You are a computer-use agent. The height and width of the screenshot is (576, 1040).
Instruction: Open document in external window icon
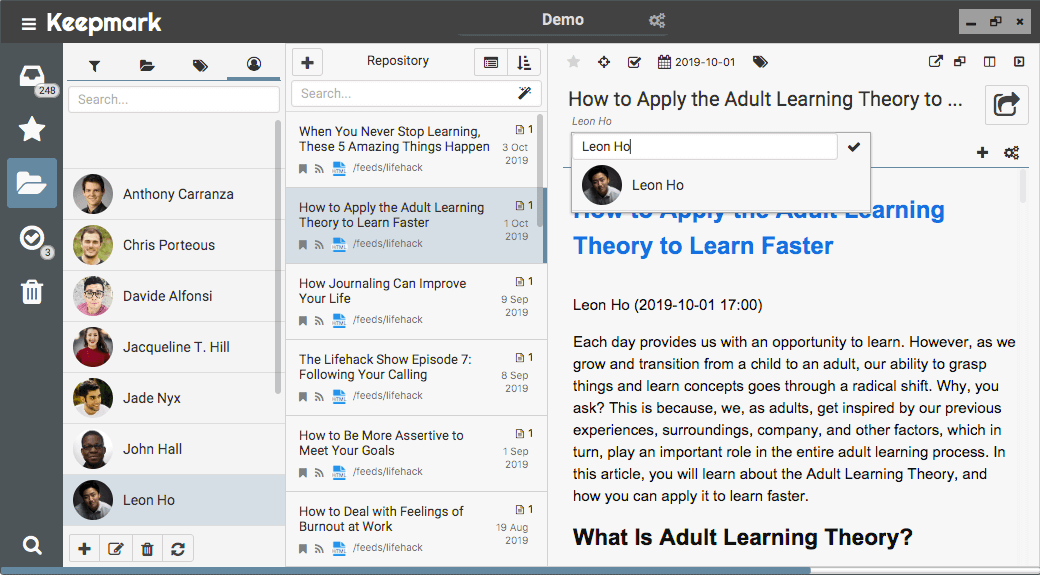click(x=936, y=62)
